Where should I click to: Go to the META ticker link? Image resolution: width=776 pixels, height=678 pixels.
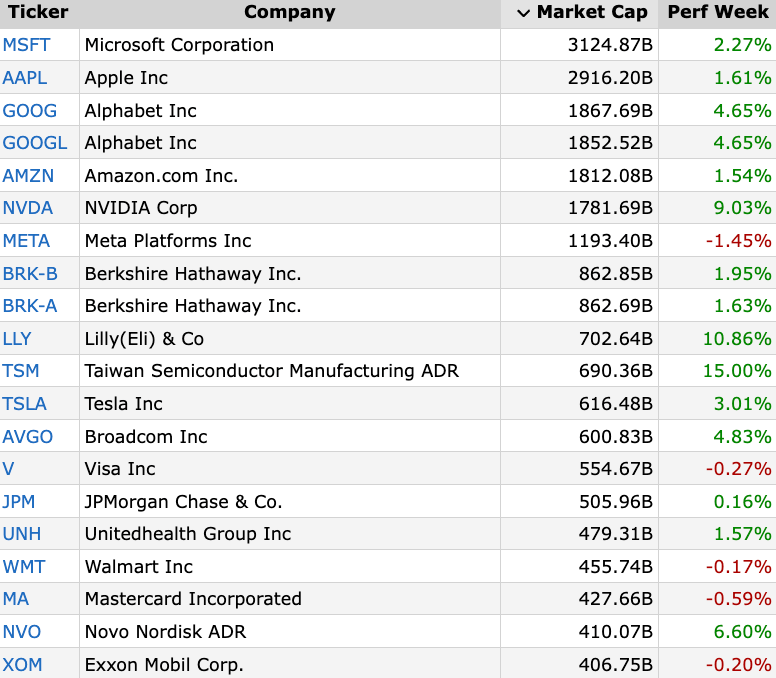pos(26,241)
